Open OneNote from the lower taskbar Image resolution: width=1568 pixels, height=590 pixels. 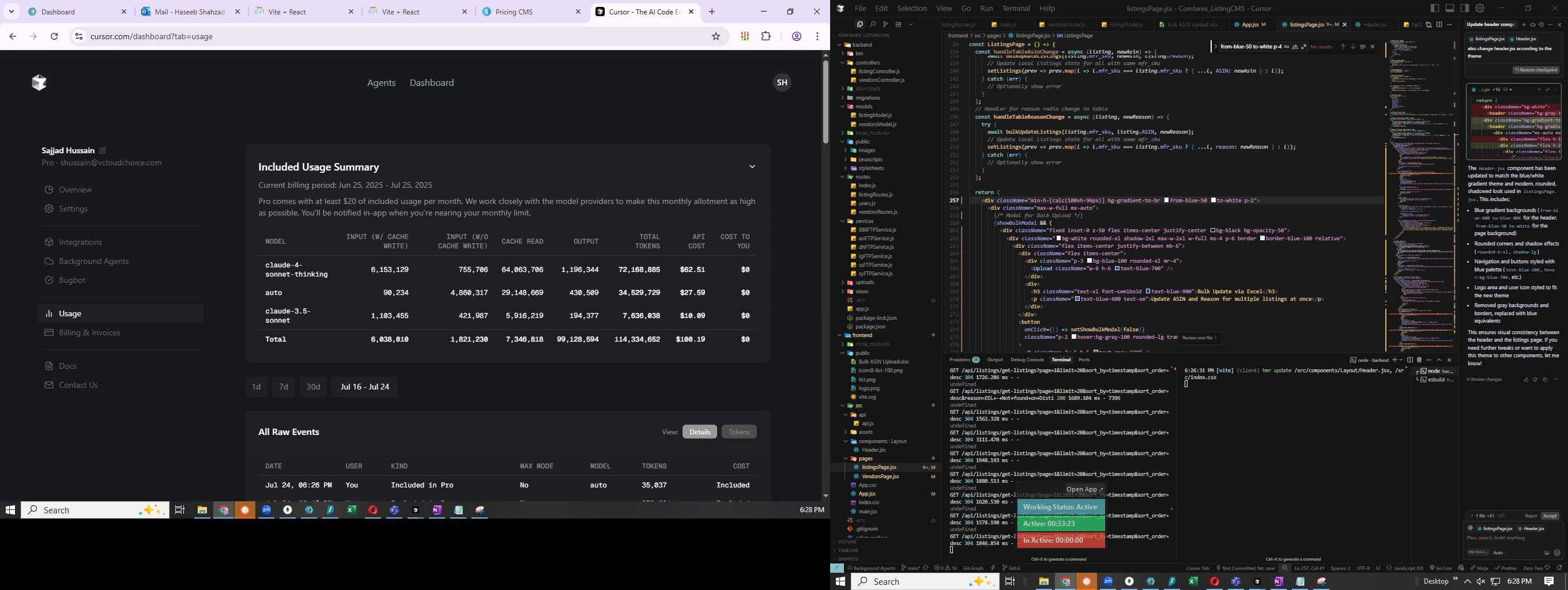1278,581
